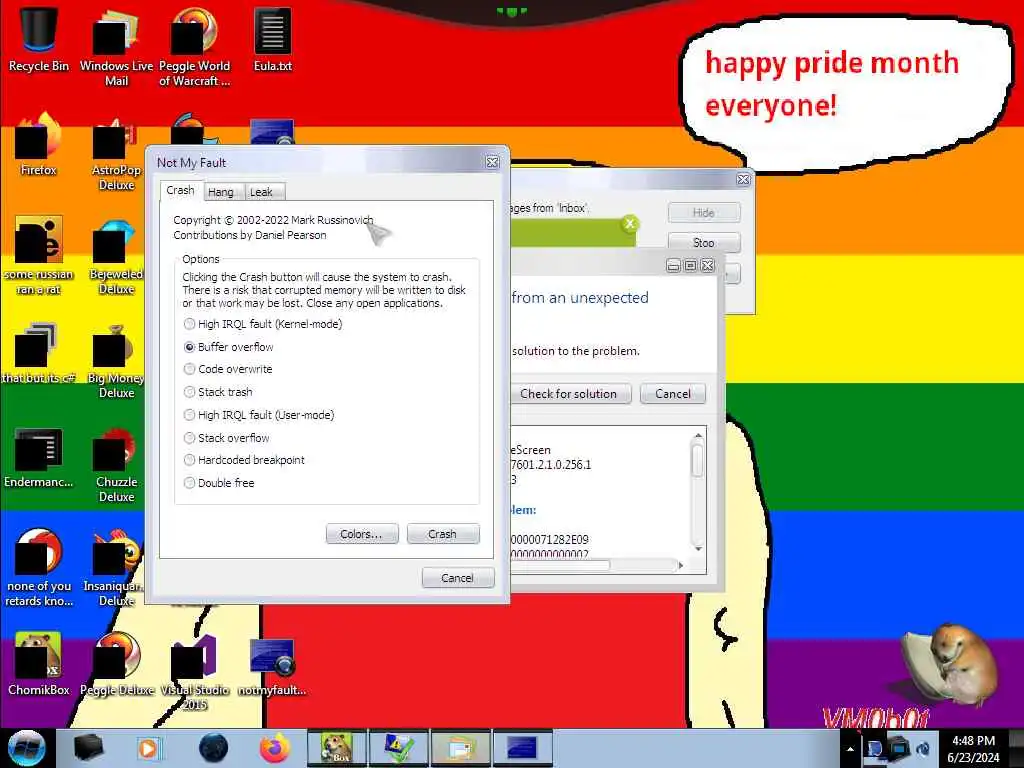Open Peggle Deluxe desktop icon
The width and height of the screenshot is (1024, 768).
[x=116, y=662]
